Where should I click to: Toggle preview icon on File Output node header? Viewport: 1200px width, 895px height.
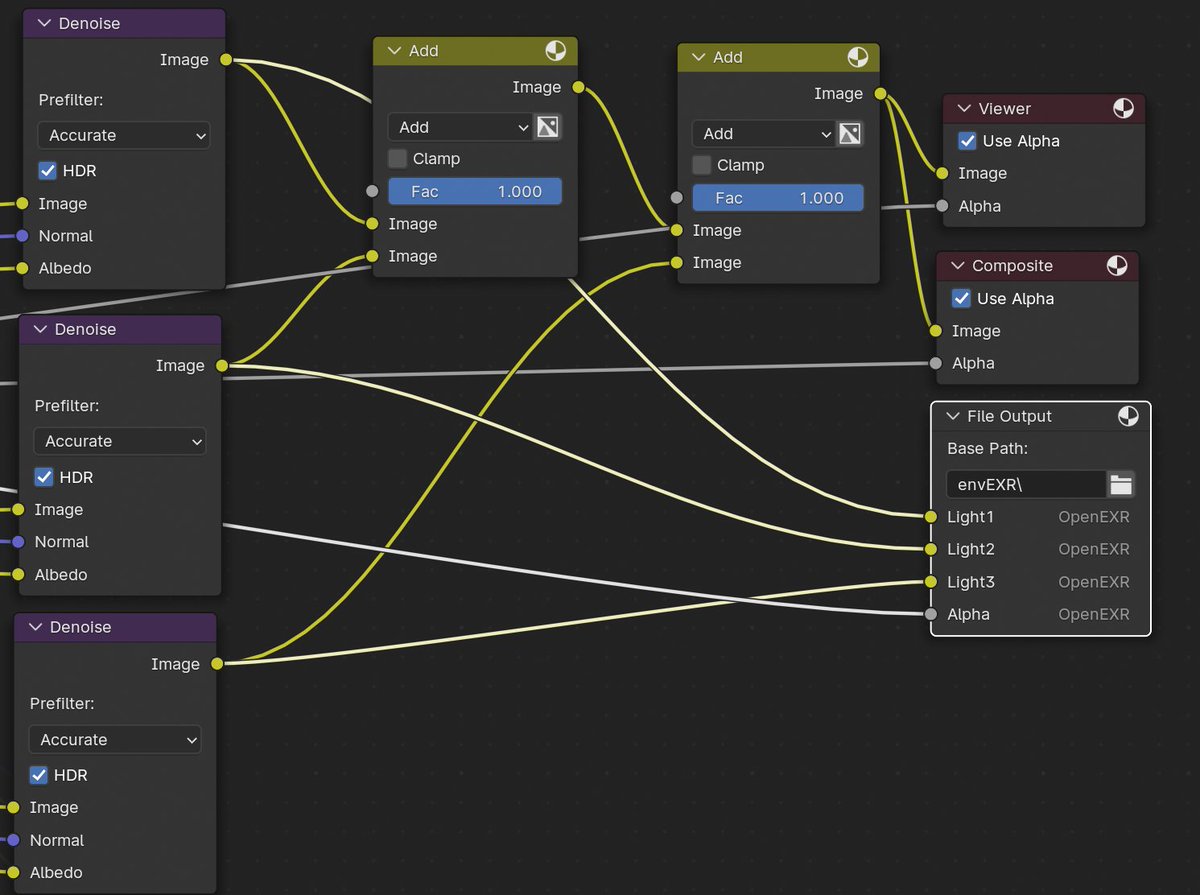(x=1128, y=416)
